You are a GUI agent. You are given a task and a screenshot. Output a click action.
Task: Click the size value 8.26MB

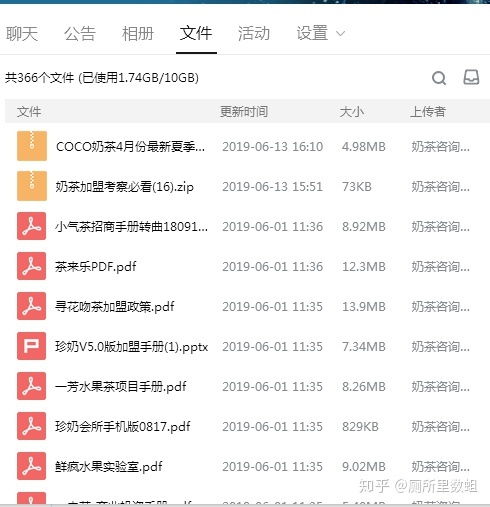(364, 387)
